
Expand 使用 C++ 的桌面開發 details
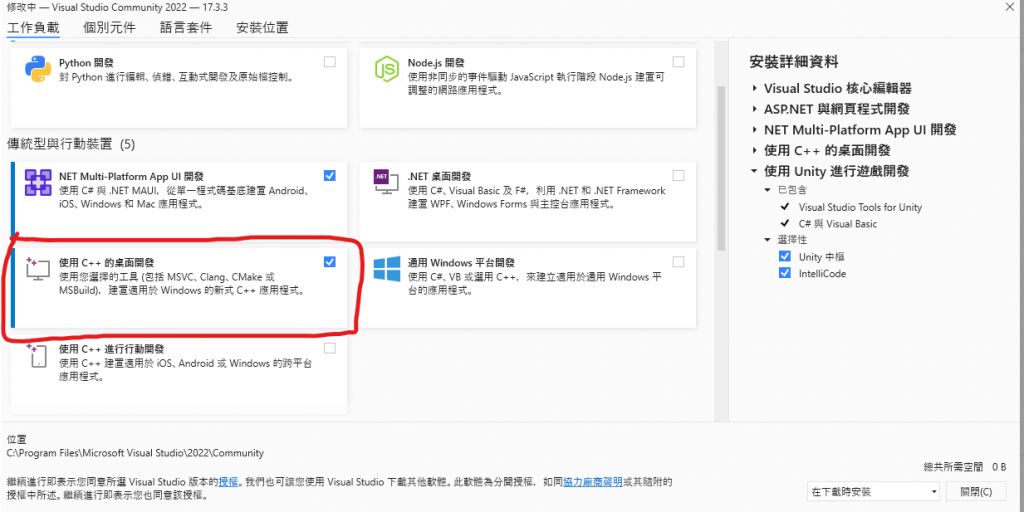tap(755, 151)
